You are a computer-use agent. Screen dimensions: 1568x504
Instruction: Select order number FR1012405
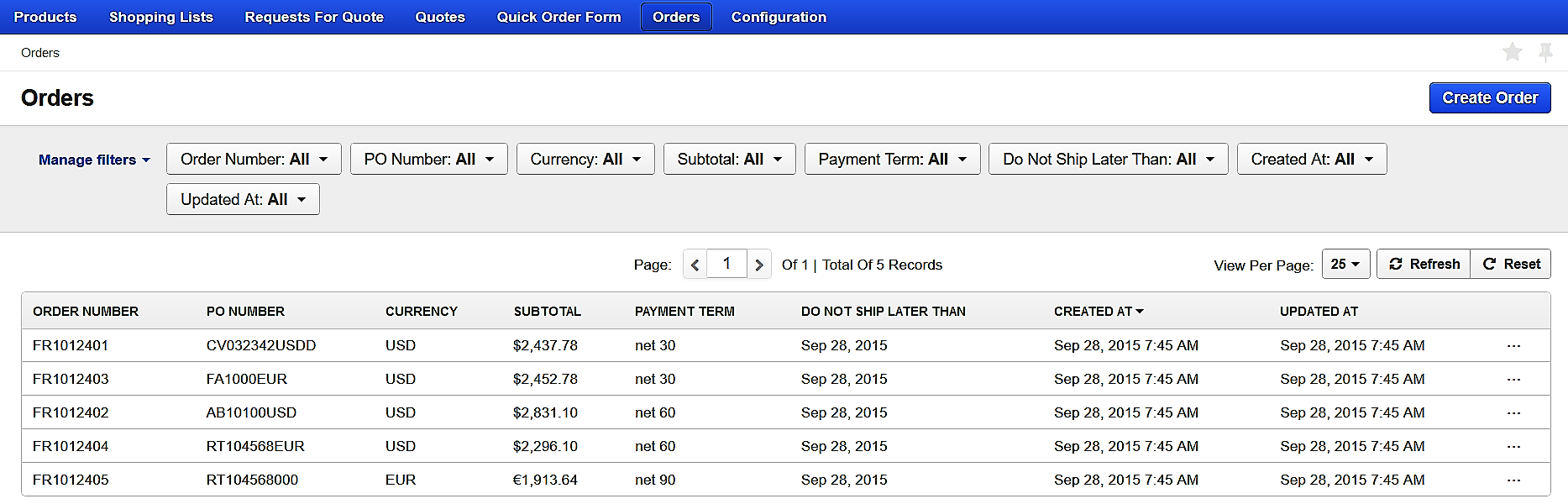coord(71,480)
